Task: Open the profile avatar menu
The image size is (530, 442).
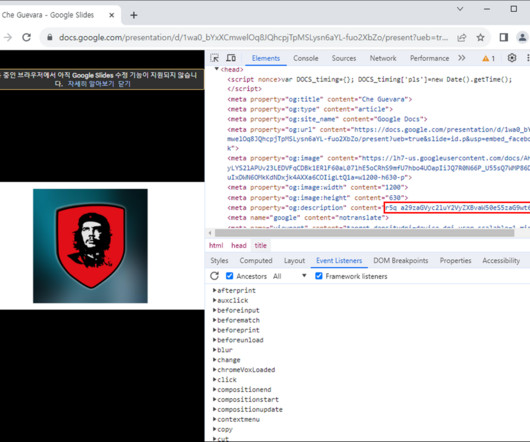Action: (522, 38)
